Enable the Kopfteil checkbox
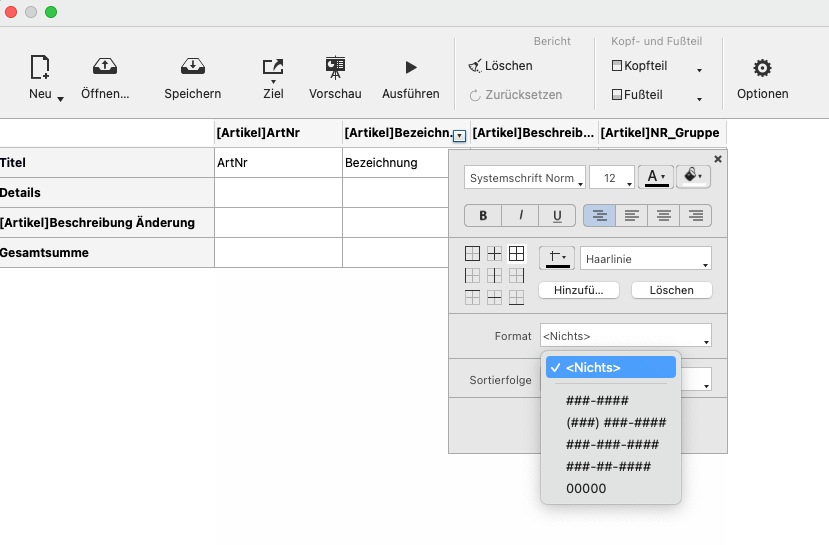The image size is (829, 545). coord(617,66)
